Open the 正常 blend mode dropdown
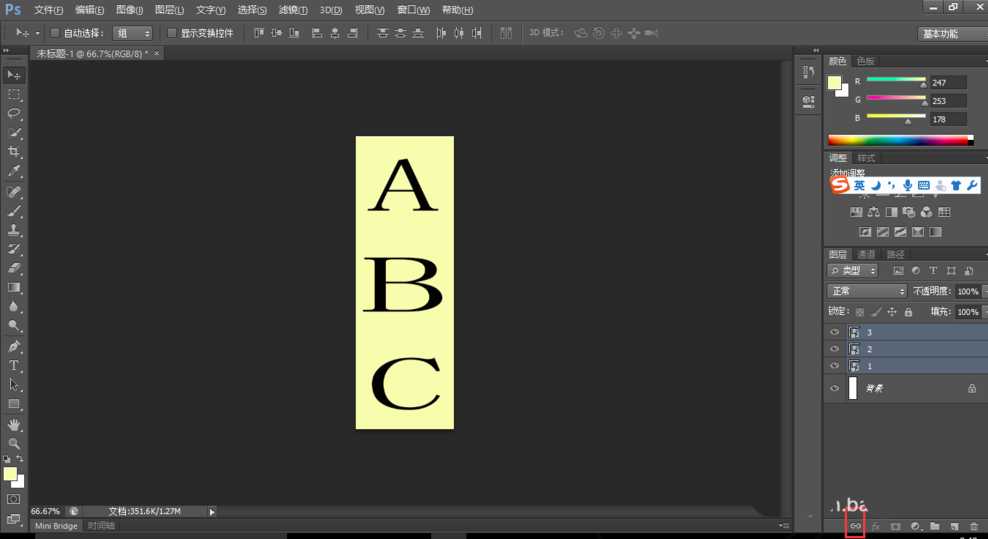 (867, 291)
